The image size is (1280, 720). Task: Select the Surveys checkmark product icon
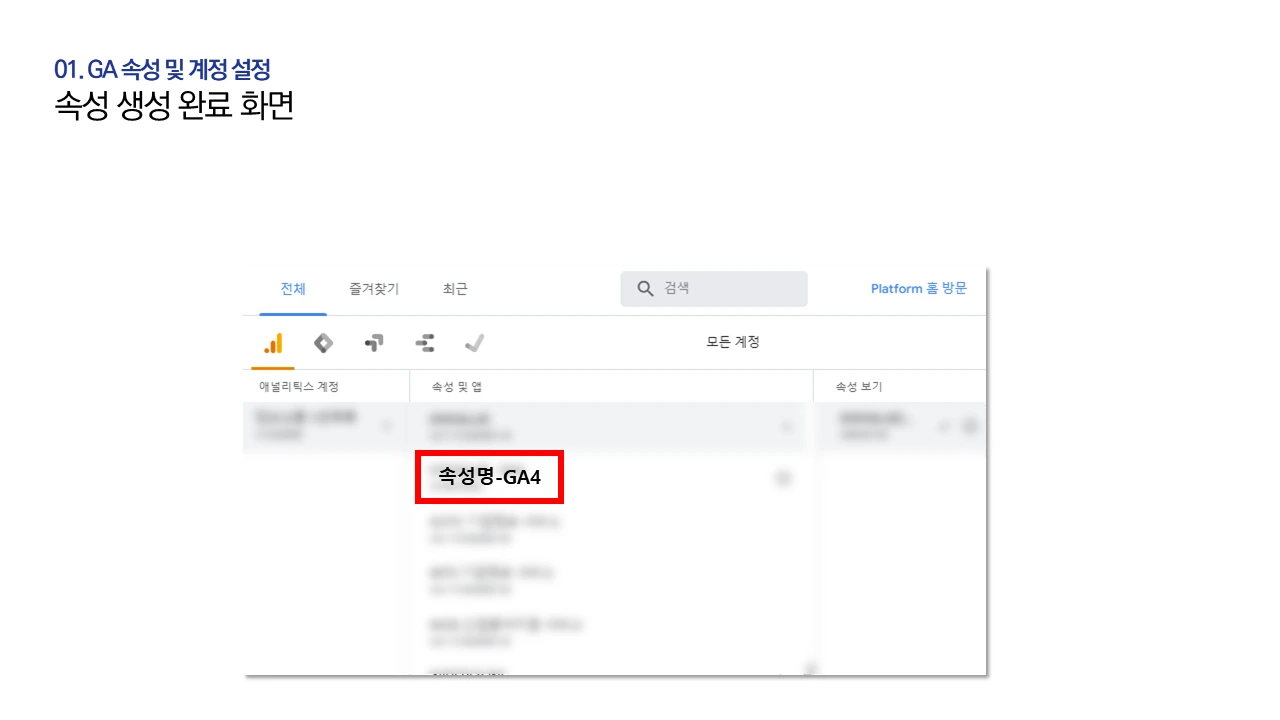[x=475, y=343]
